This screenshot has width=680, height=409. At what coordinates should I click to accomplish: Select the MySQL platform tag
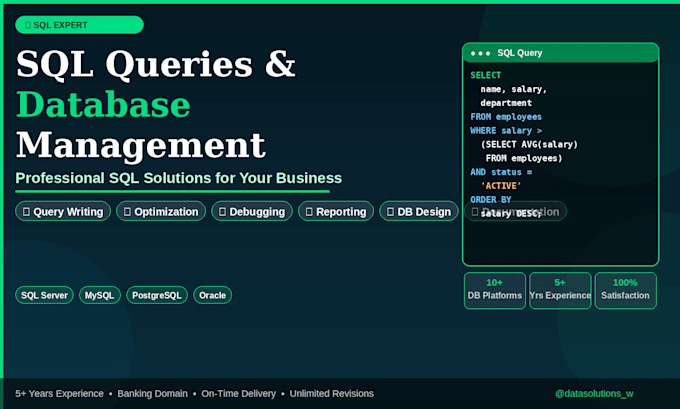click(99, 295)
